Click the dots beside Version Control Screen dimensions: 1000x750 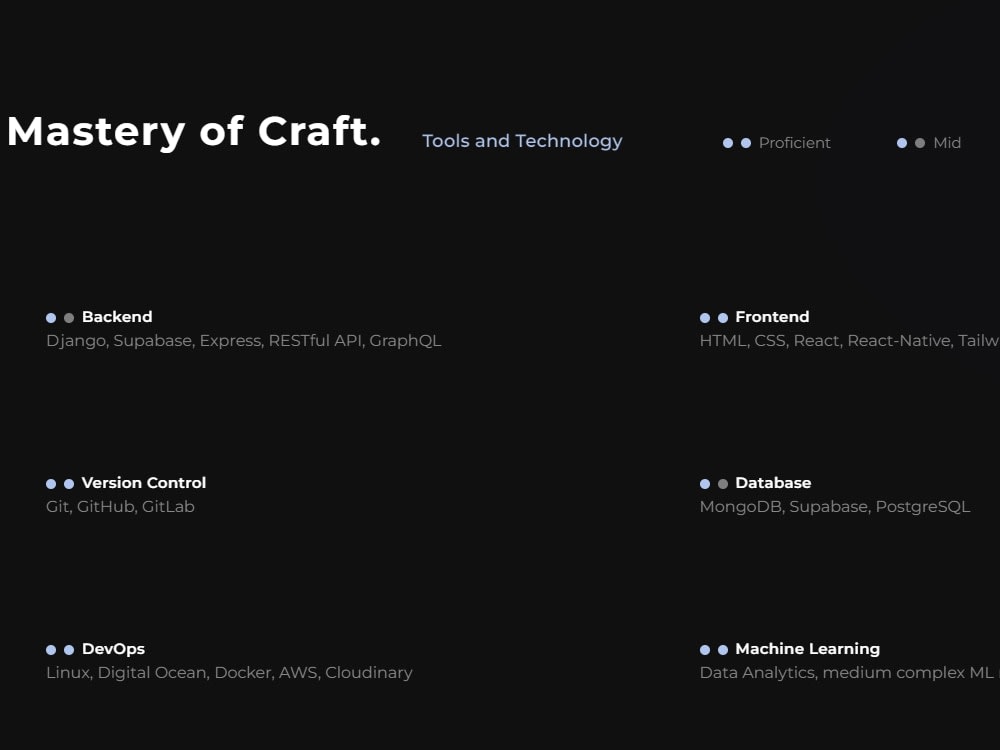[60, 483]
